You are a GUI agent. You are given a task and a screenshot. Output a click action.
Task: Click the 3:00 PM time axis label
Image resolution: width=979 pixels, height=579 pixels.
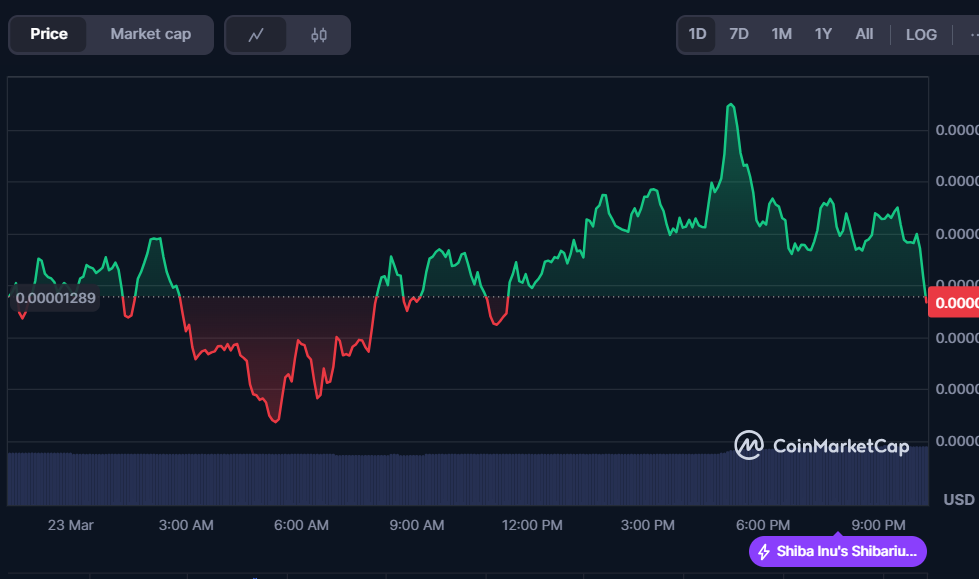[647, 525]
